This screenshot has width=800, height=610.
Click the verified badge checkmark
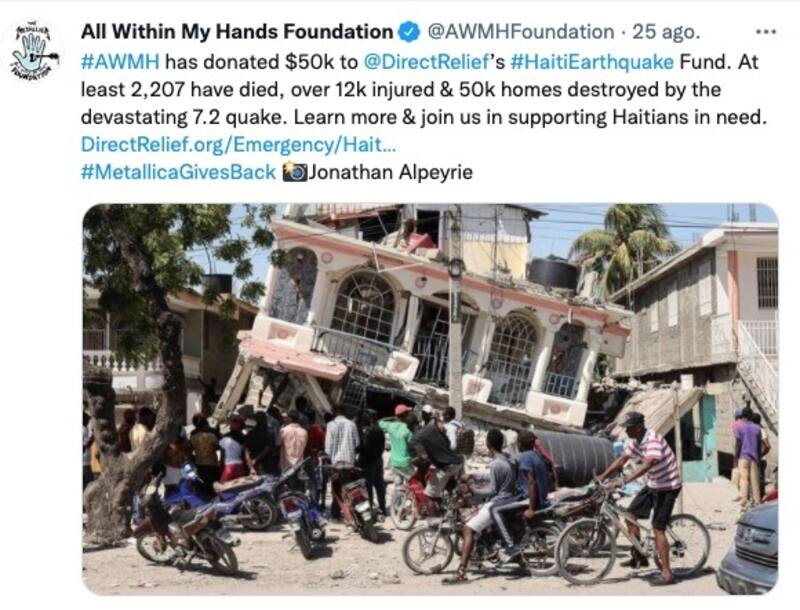[409, 32]
